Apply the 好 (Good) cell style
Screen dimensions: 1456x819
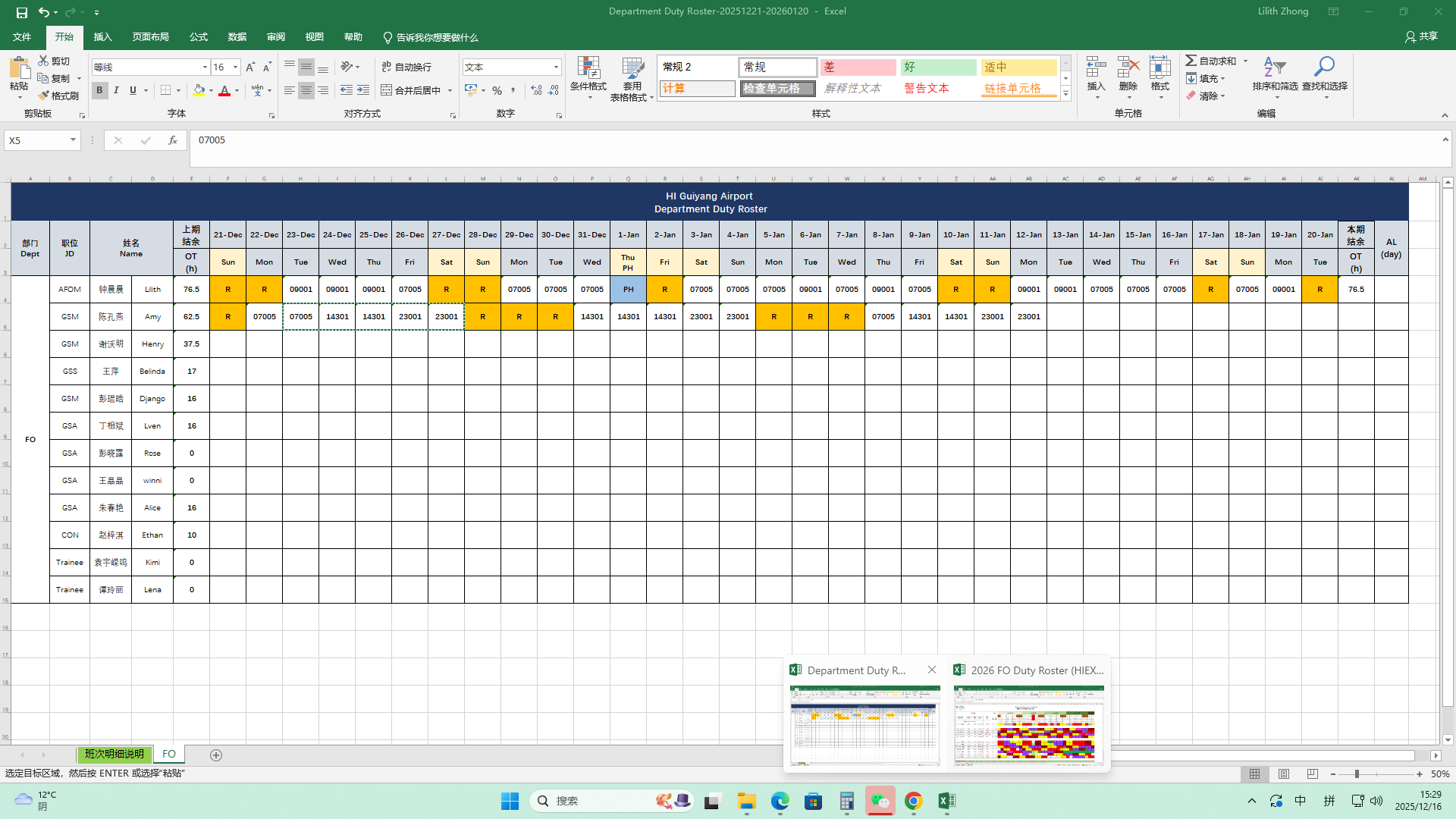point(938,67)
